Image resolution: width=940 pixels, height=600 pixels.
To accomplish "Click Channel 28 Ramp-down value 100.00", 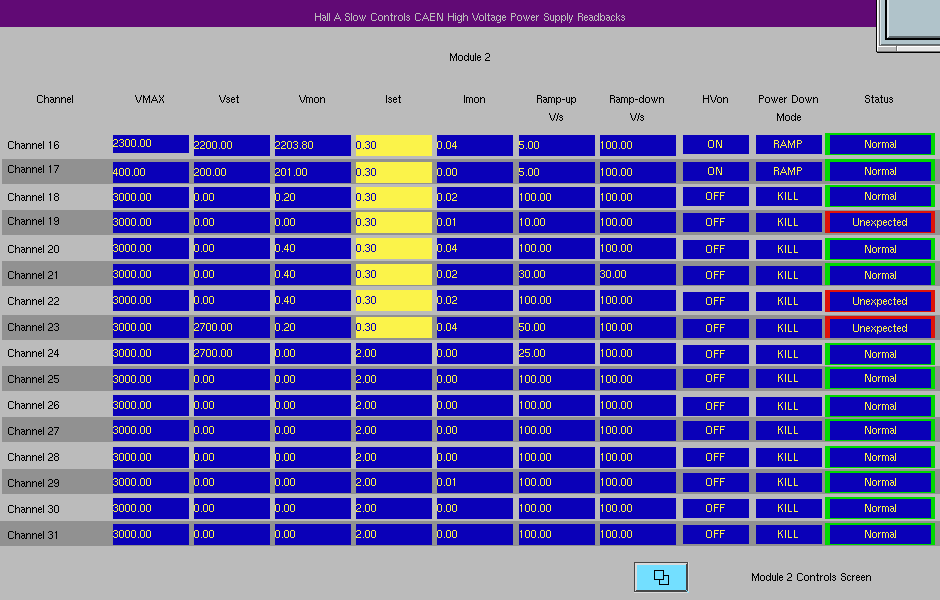I will click(638, 457).
